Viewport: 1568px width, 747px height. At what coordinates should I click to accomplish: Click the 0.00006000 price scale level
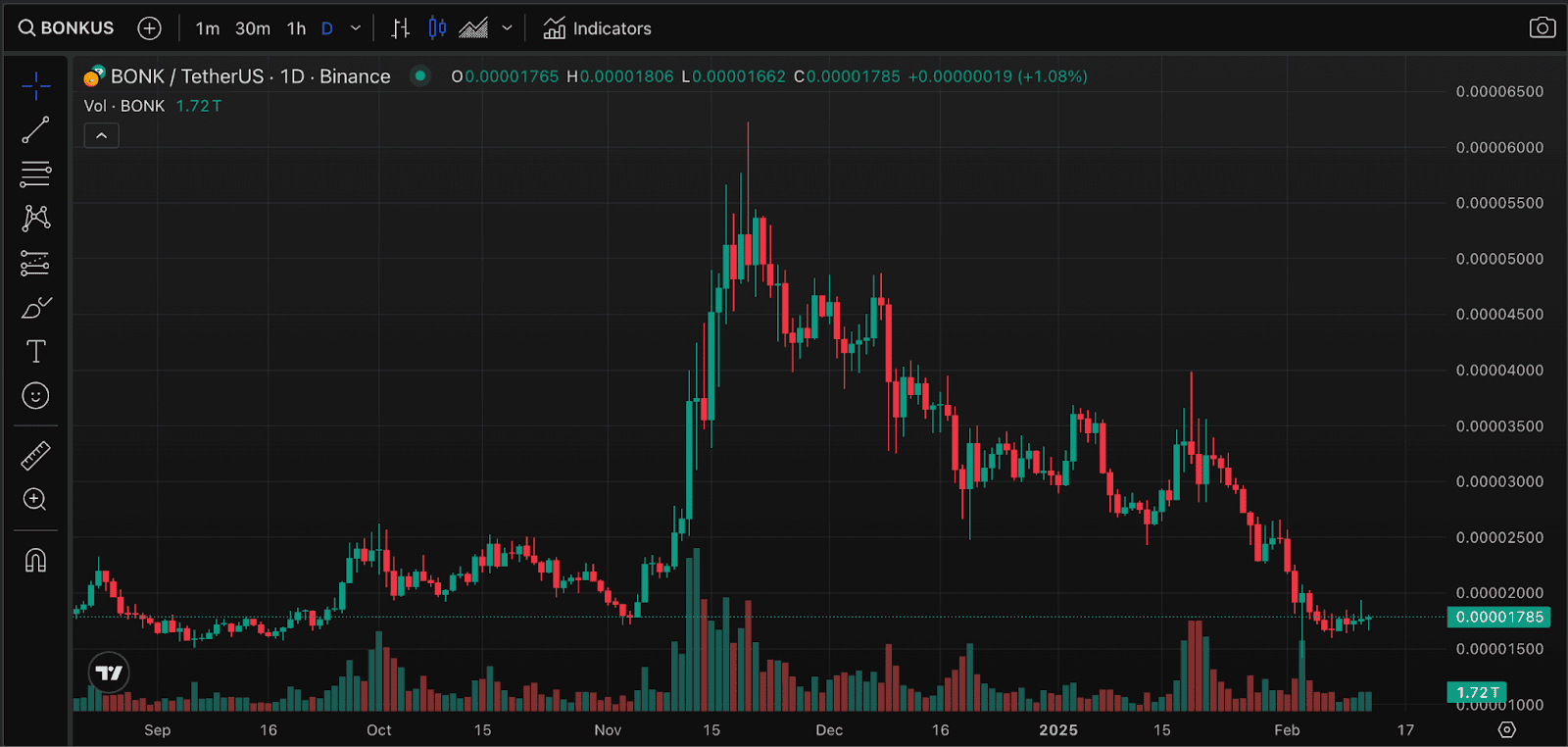[1499, 147]
